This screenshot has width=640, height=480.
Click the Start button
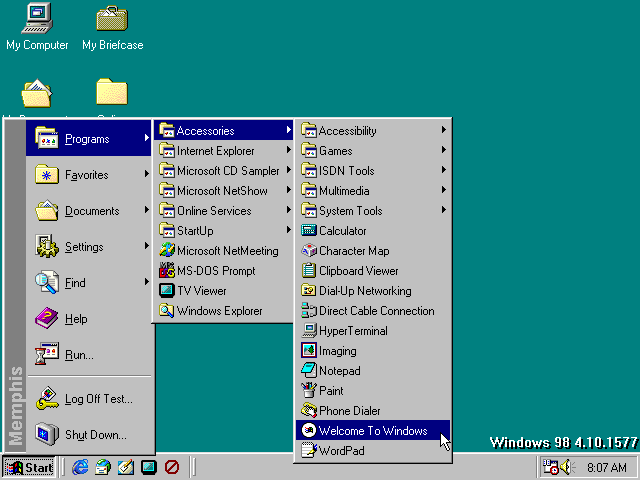(x=29, y=467)
